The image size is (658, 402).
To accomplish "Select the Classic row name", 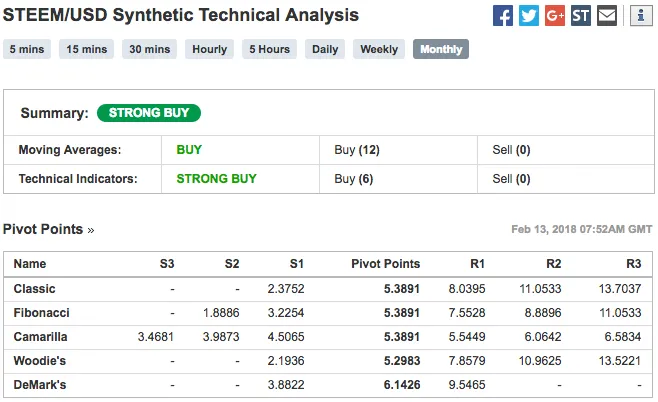I will point(34,289).
